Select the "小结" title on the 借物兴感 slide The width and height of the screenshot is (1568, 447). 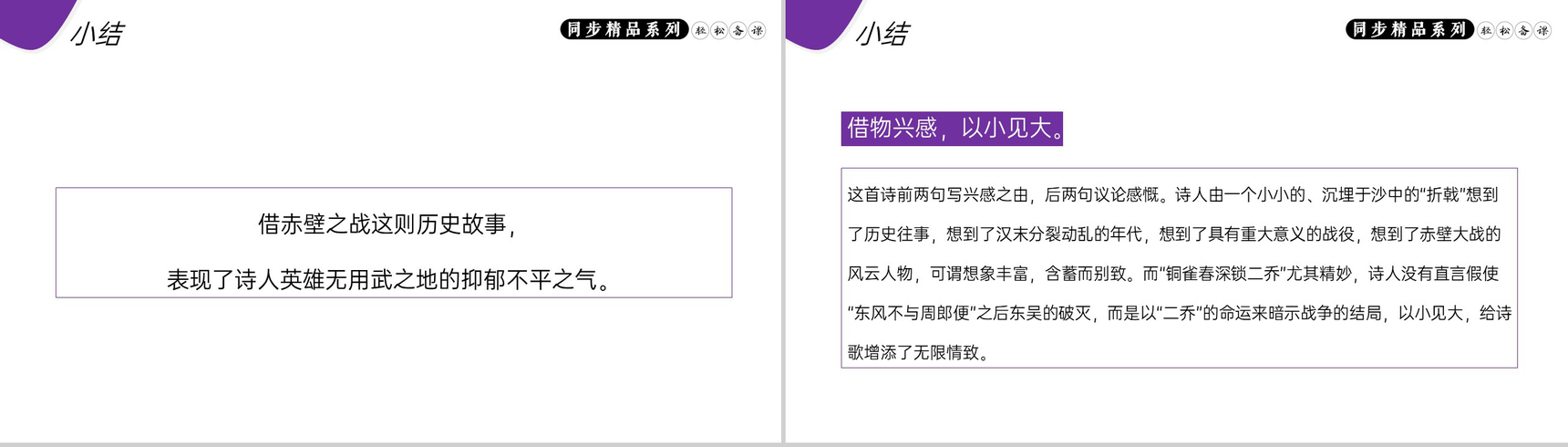pos(882,34)
